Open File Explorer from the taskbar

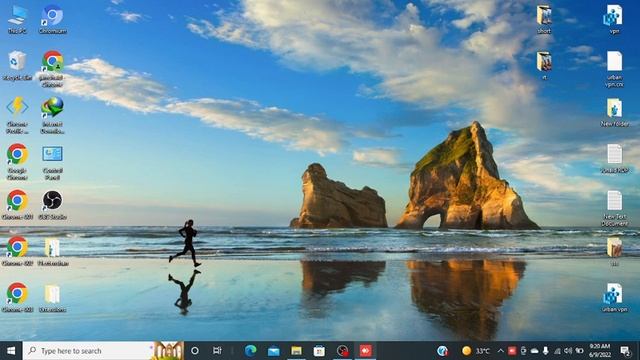click(x=296, y=351)
